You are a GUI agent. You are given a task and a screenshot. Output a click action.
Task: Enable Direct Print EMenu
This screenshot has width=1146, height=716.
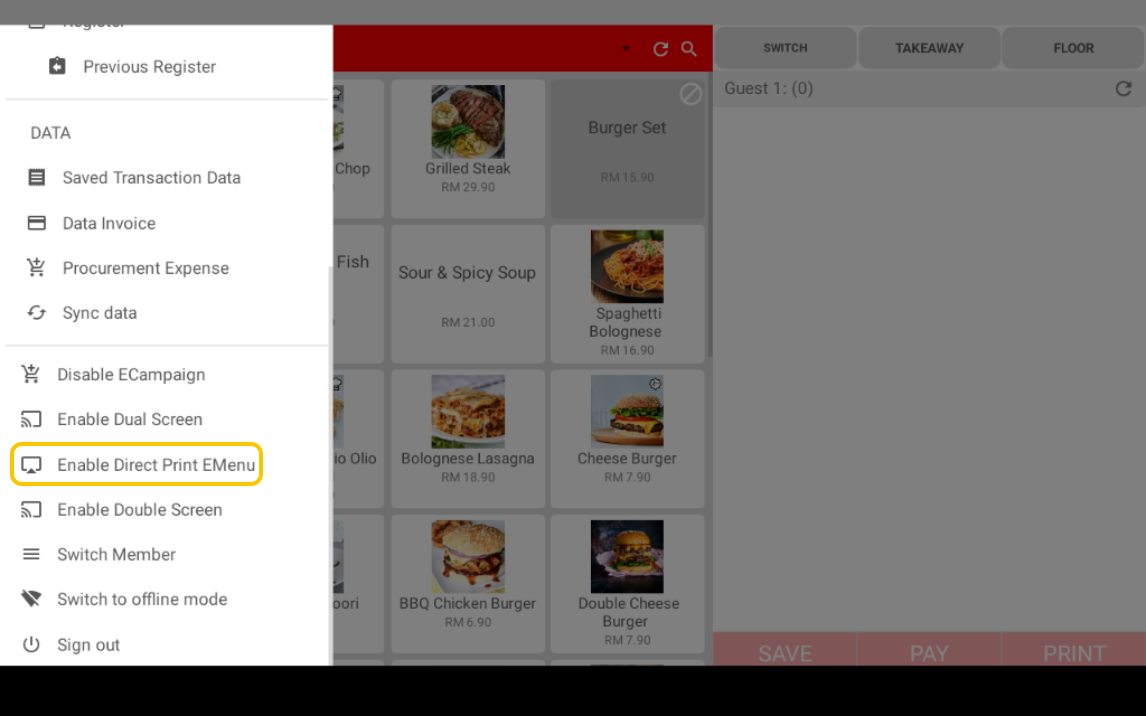click(x=137, y=465)
